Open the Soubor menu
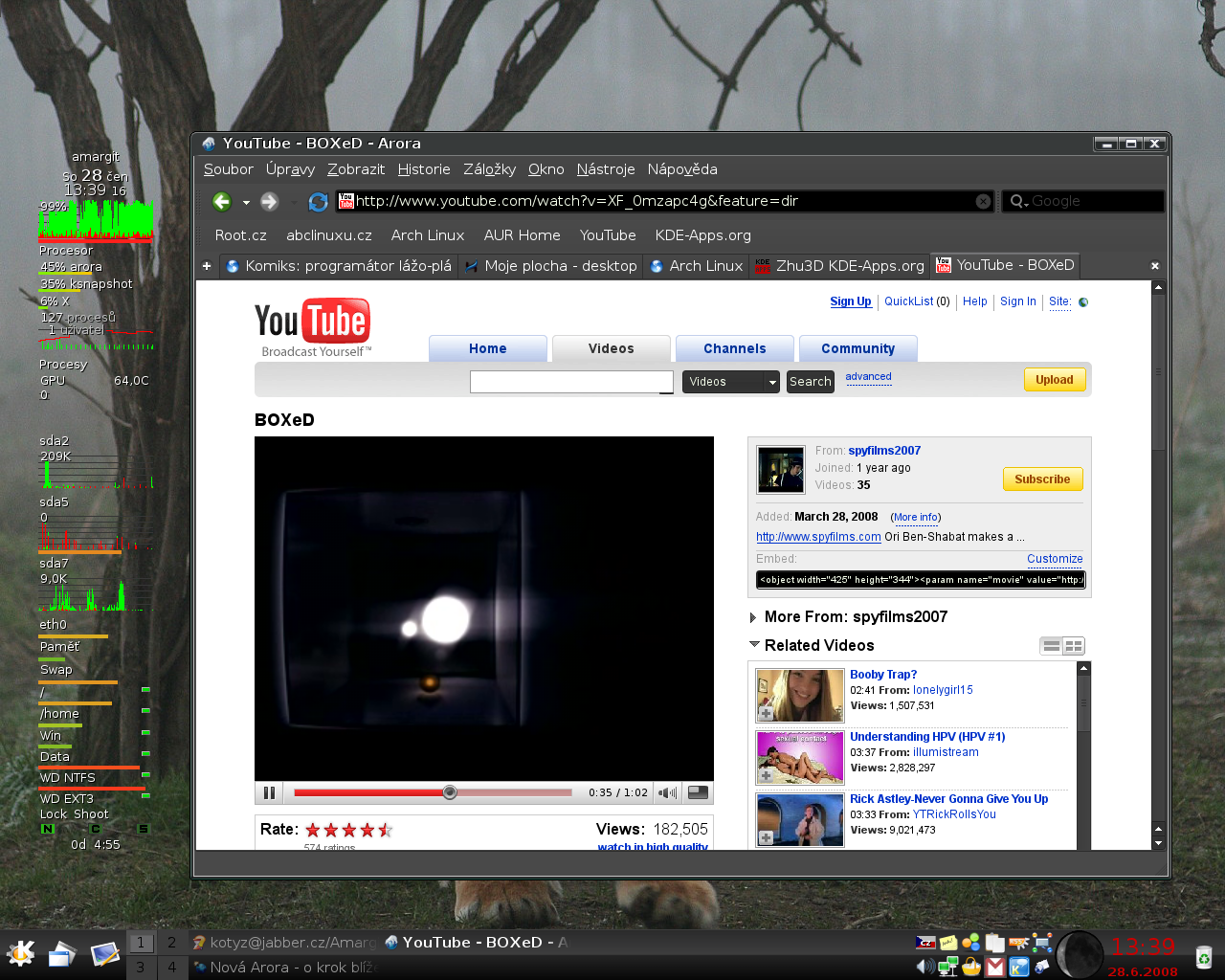This screenshot has width=1225, height=980. pos(228,169)
